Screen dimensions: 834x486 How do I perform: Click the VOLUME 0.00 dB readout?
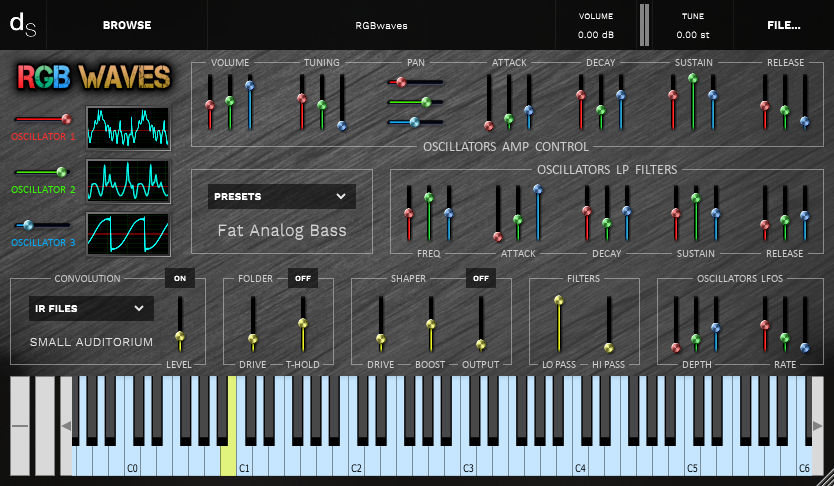coord(596,35)
